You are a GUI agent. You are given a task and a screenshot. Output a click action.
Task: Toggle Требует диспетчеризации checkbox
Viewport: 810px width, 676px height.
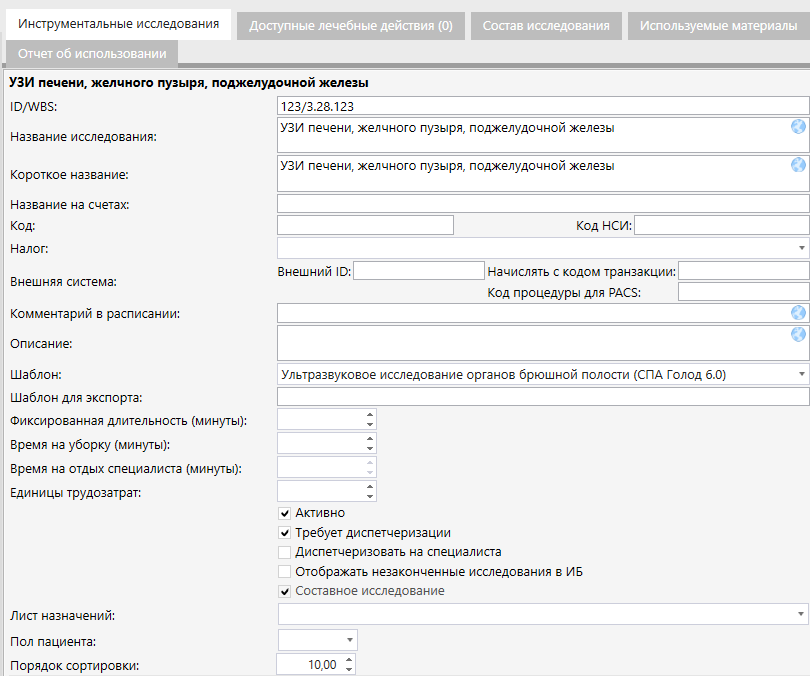pos(285,532)
